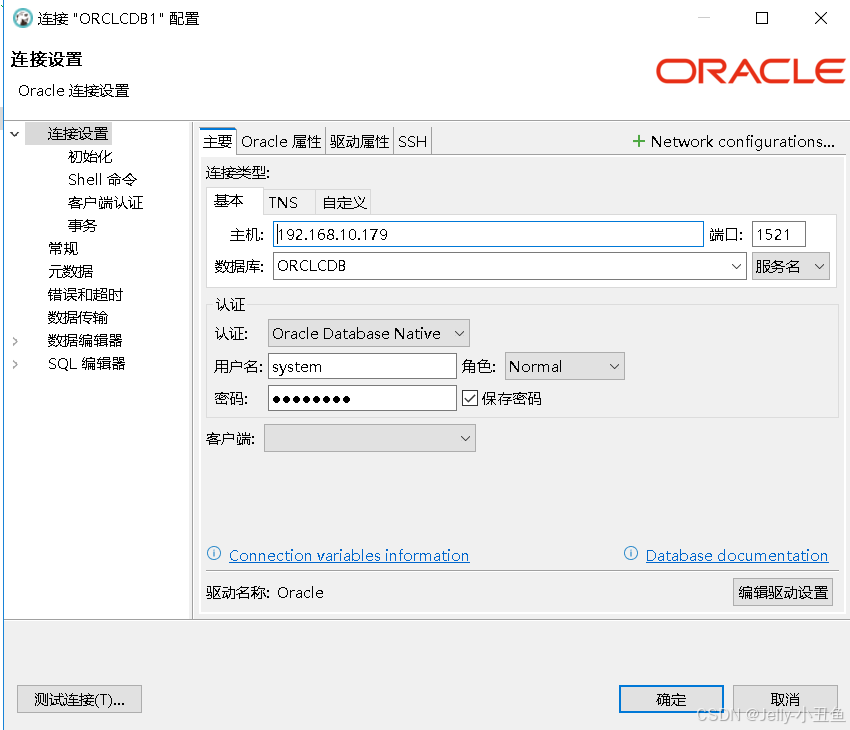Switch to the 驱动属性 tab

point(359,141)
